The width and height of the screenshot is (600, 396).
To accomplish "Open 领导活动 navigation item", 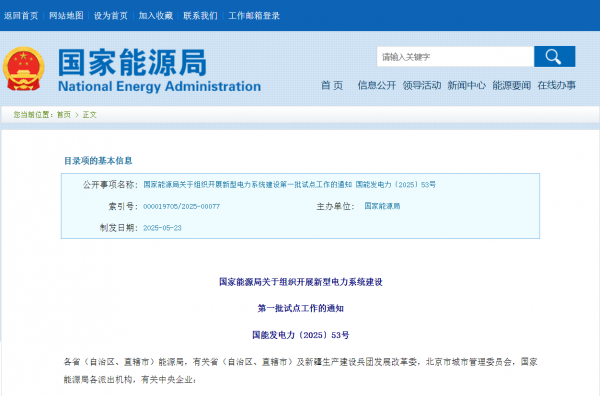I will (x=422, y=85).
